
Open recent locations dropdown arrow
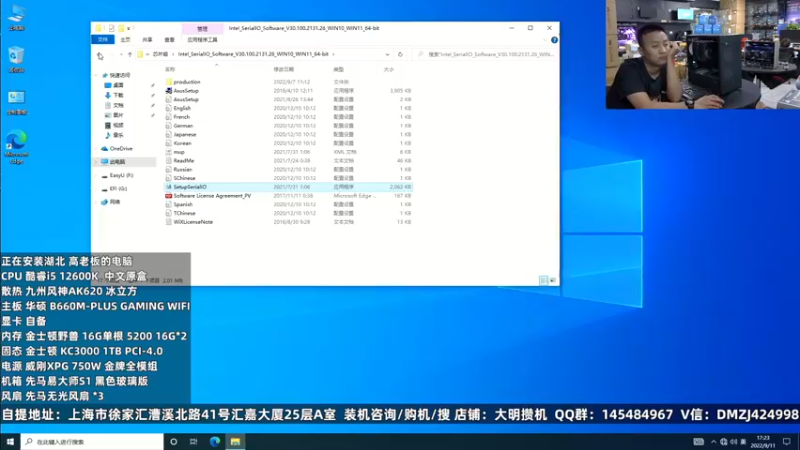pyautogui.click(x=121, y=55)
